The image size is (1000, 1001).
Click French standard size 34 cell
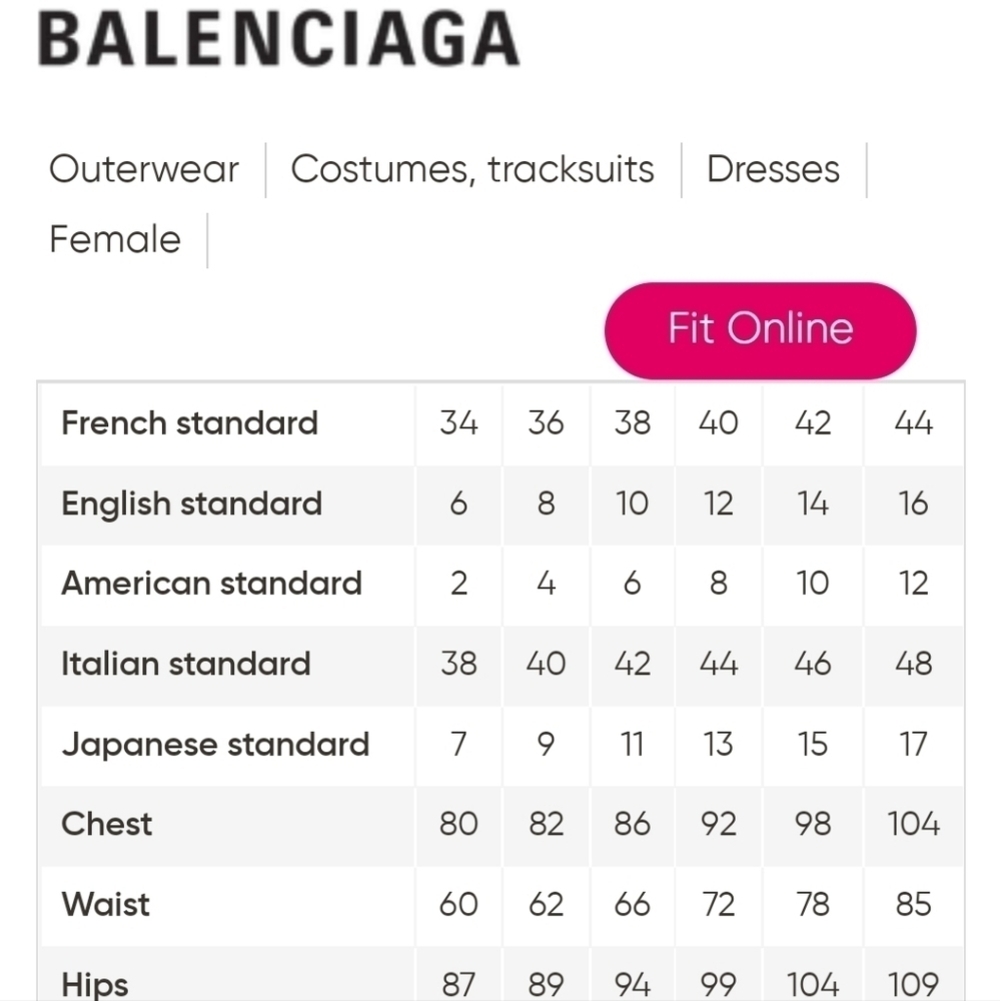[x=459, y=423]
